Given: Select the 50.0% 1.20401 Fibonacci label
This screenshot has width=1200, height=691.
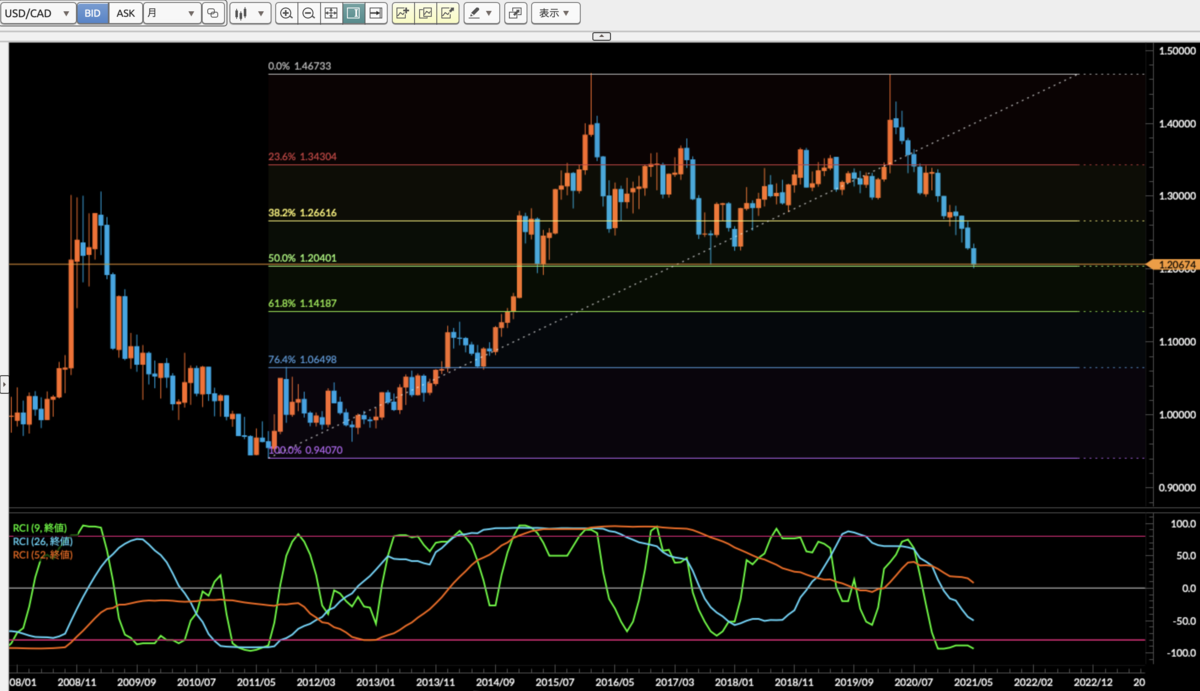Looking at the screenshot, I should tap(301, 258).
